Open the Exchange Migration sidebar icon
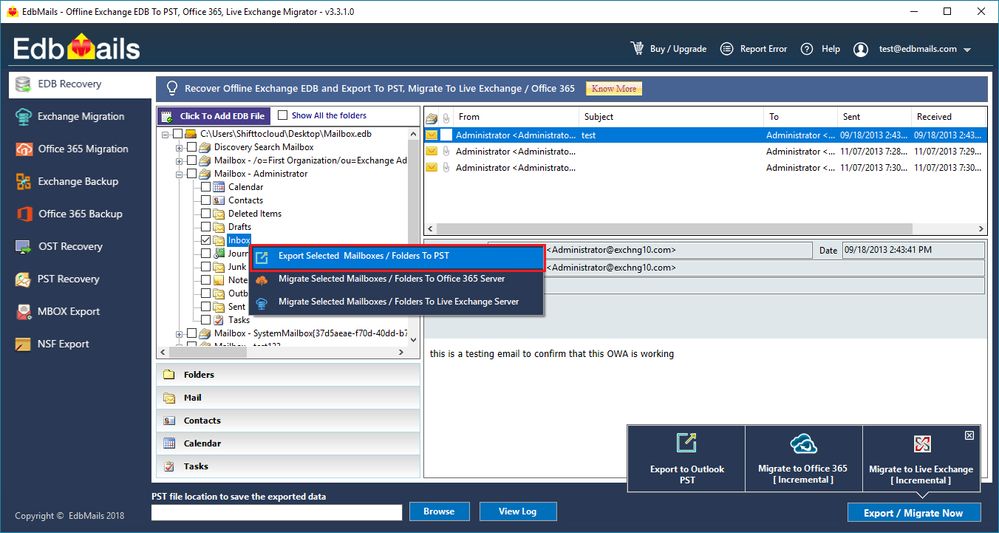The height and width of the screenshot is (533, 999). 23,117
